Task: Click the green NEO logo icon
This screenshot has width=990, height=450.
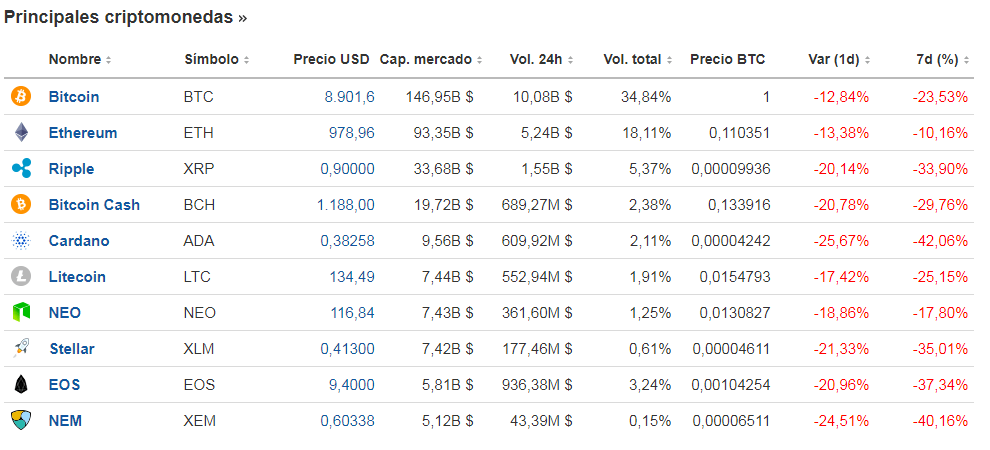Action: point(21,313)
